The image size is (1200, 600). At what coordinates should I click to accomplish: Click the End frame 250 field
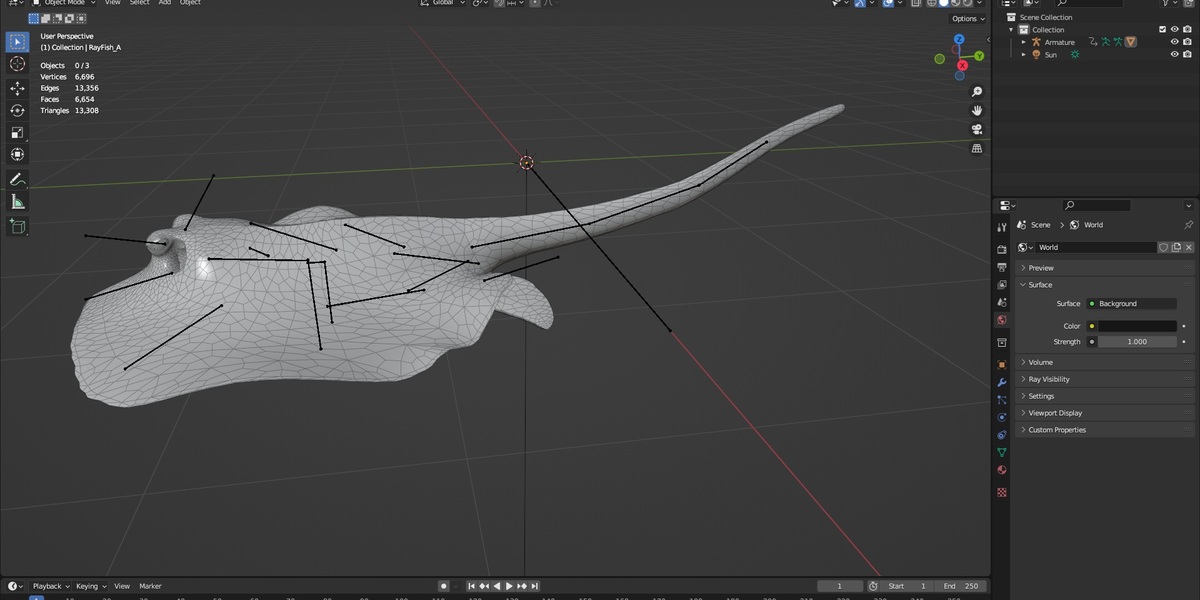pos(962,586)
